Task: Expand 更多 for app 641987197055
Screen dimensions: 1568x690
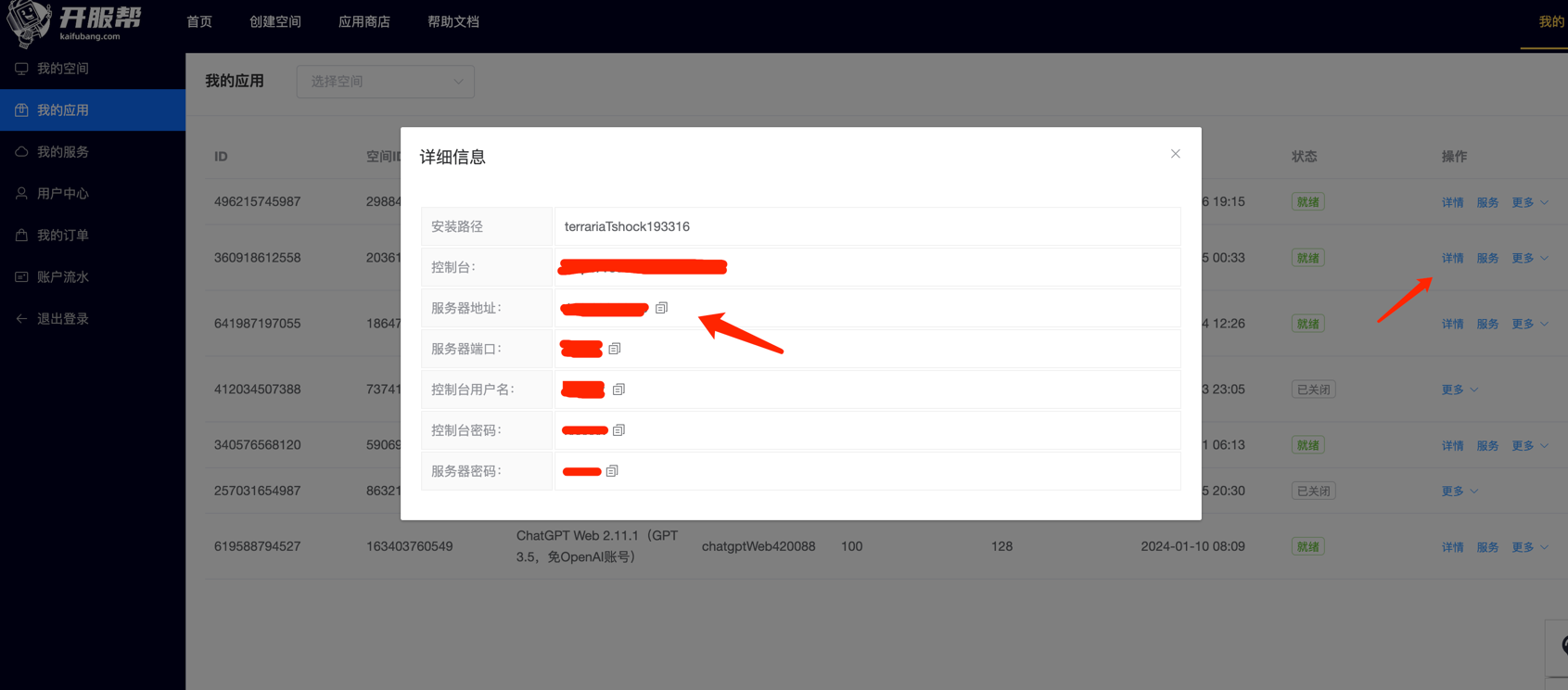Action: (x=1530, y=324)
